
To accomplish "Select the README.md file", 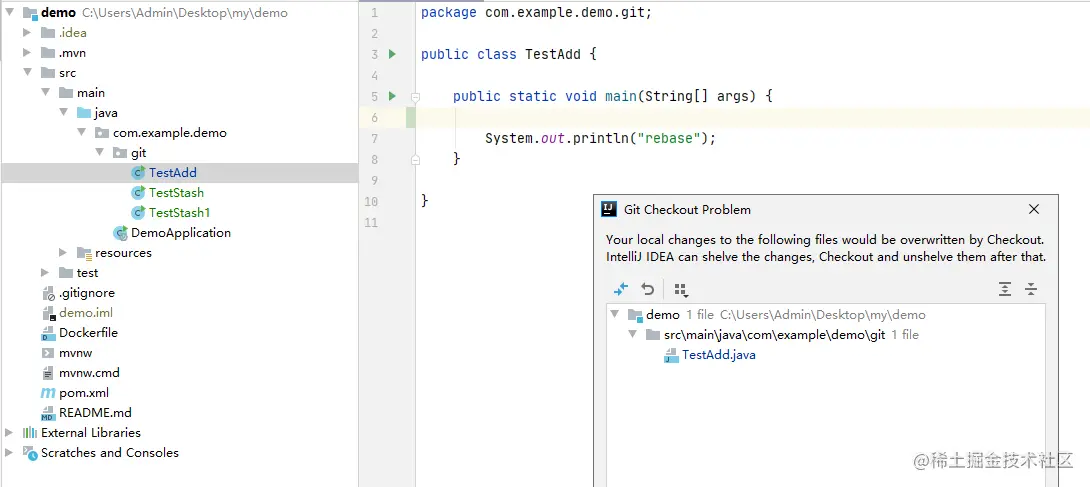I will click(95, 413).
